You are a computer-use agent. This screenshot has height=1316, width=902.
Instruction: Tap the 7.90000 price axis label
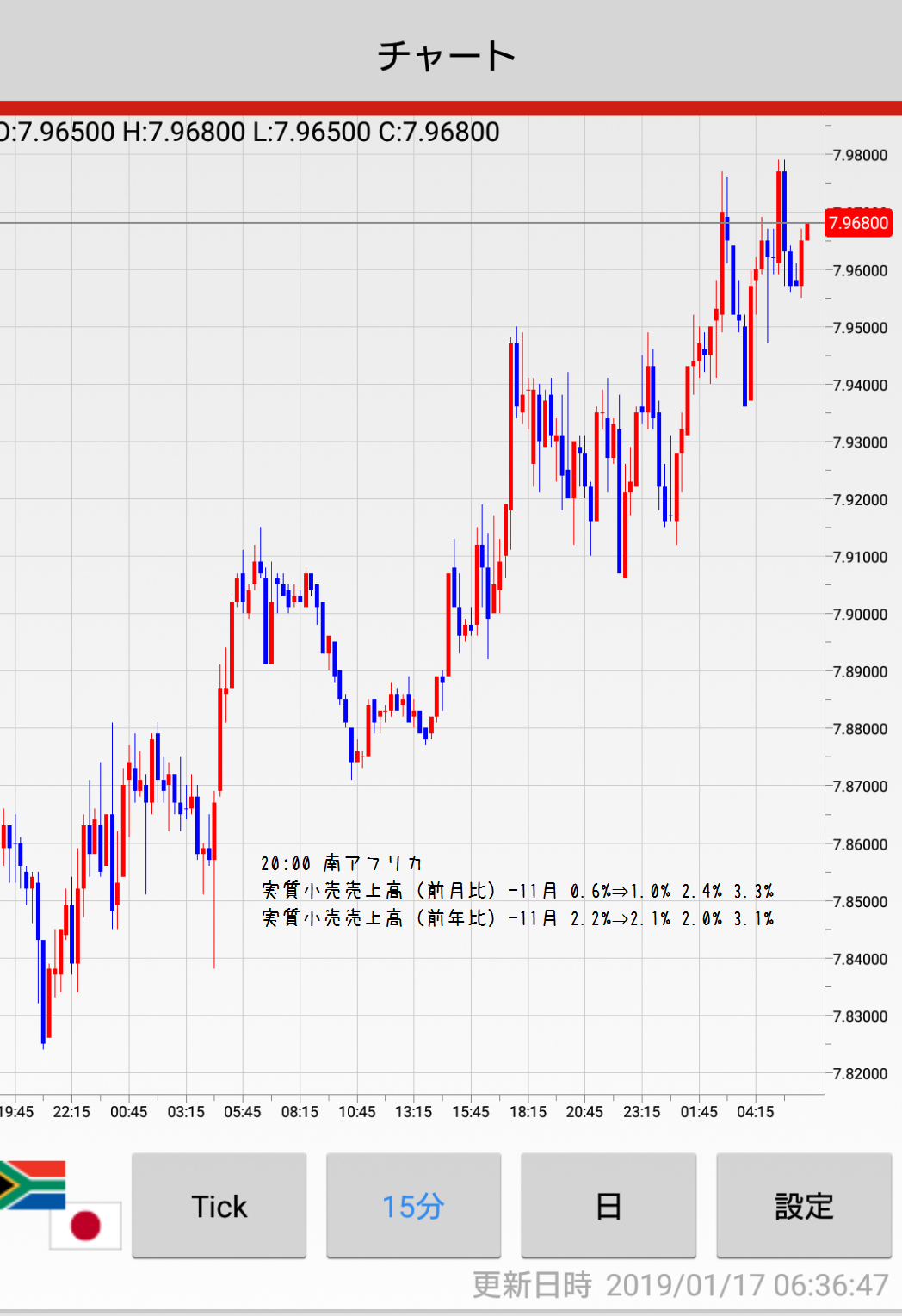click(x=860, y=615)
